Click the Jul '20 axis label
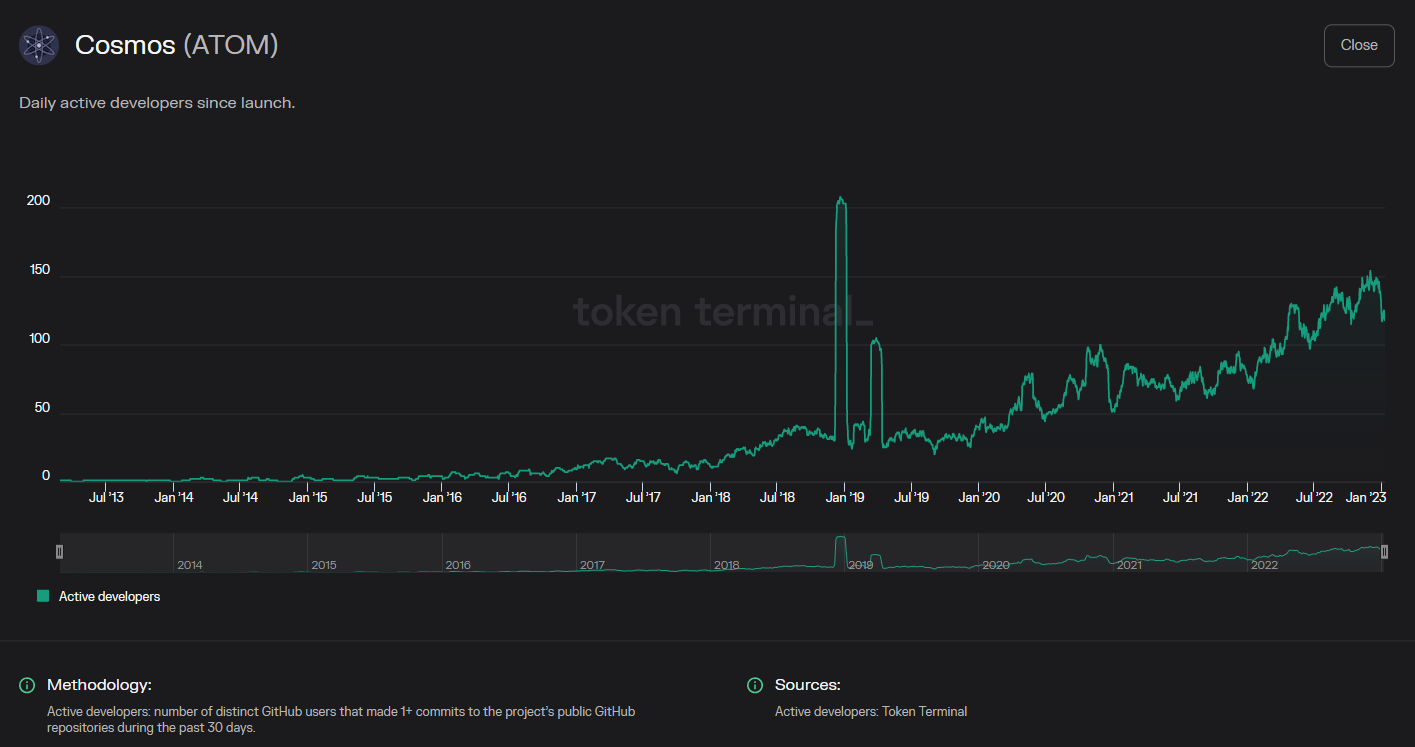 1046,497
